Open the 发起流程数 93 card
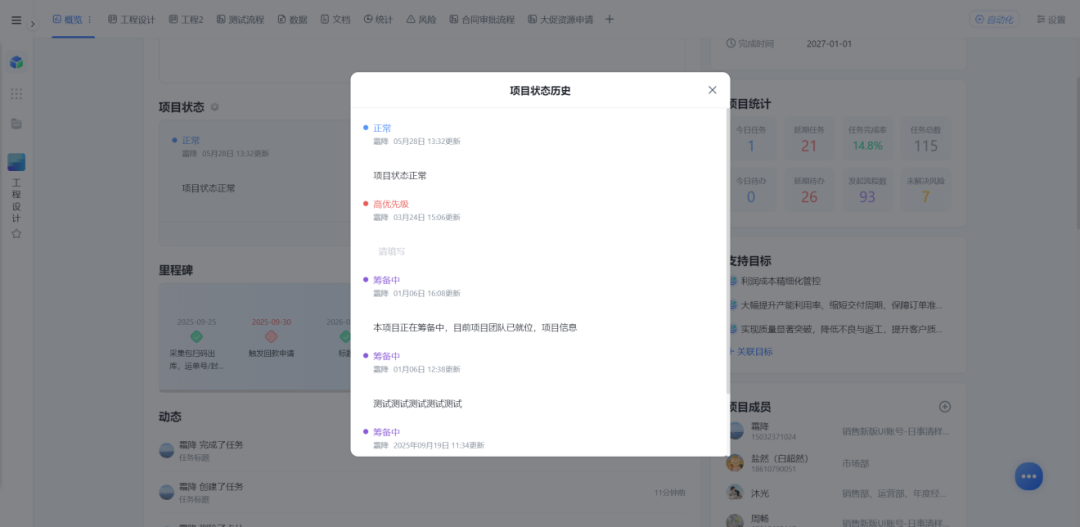Viewport: 1080px width, 527px height. [868, 189]
